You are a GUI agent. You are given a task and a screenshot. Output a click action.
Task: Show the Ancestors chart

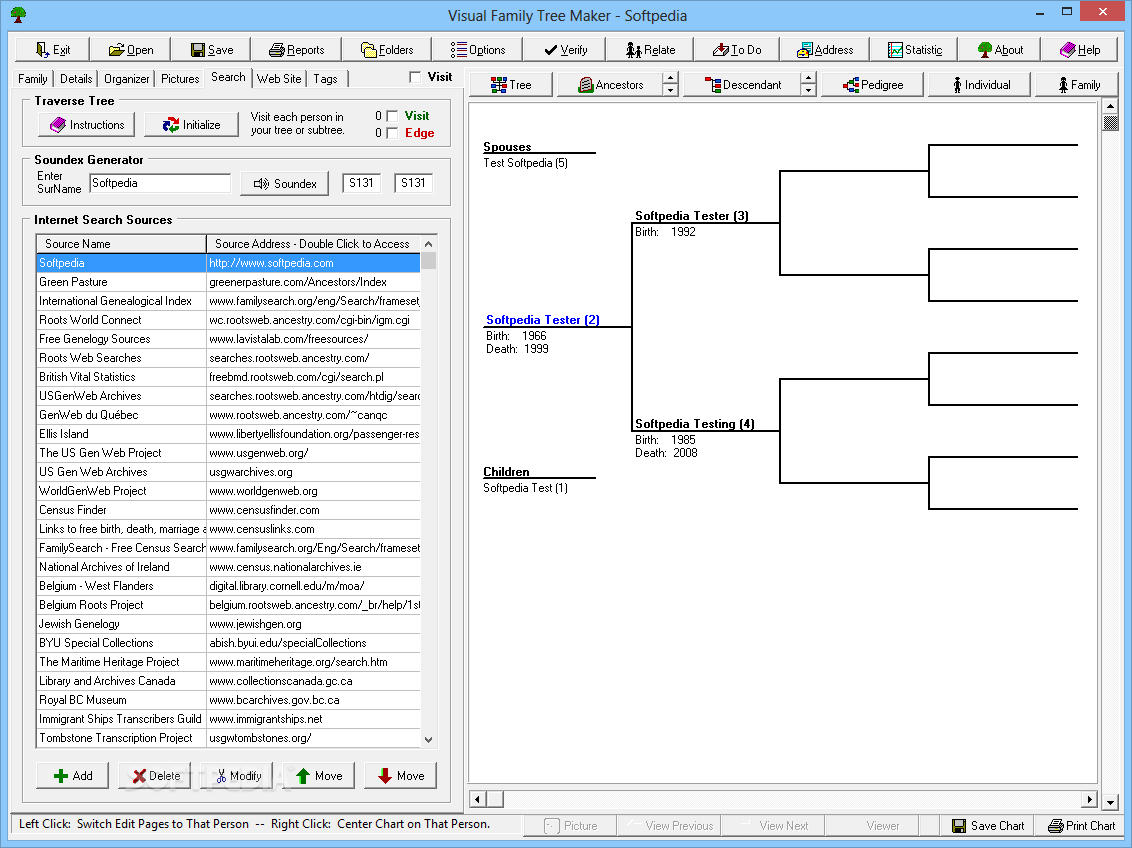point(609,84)
